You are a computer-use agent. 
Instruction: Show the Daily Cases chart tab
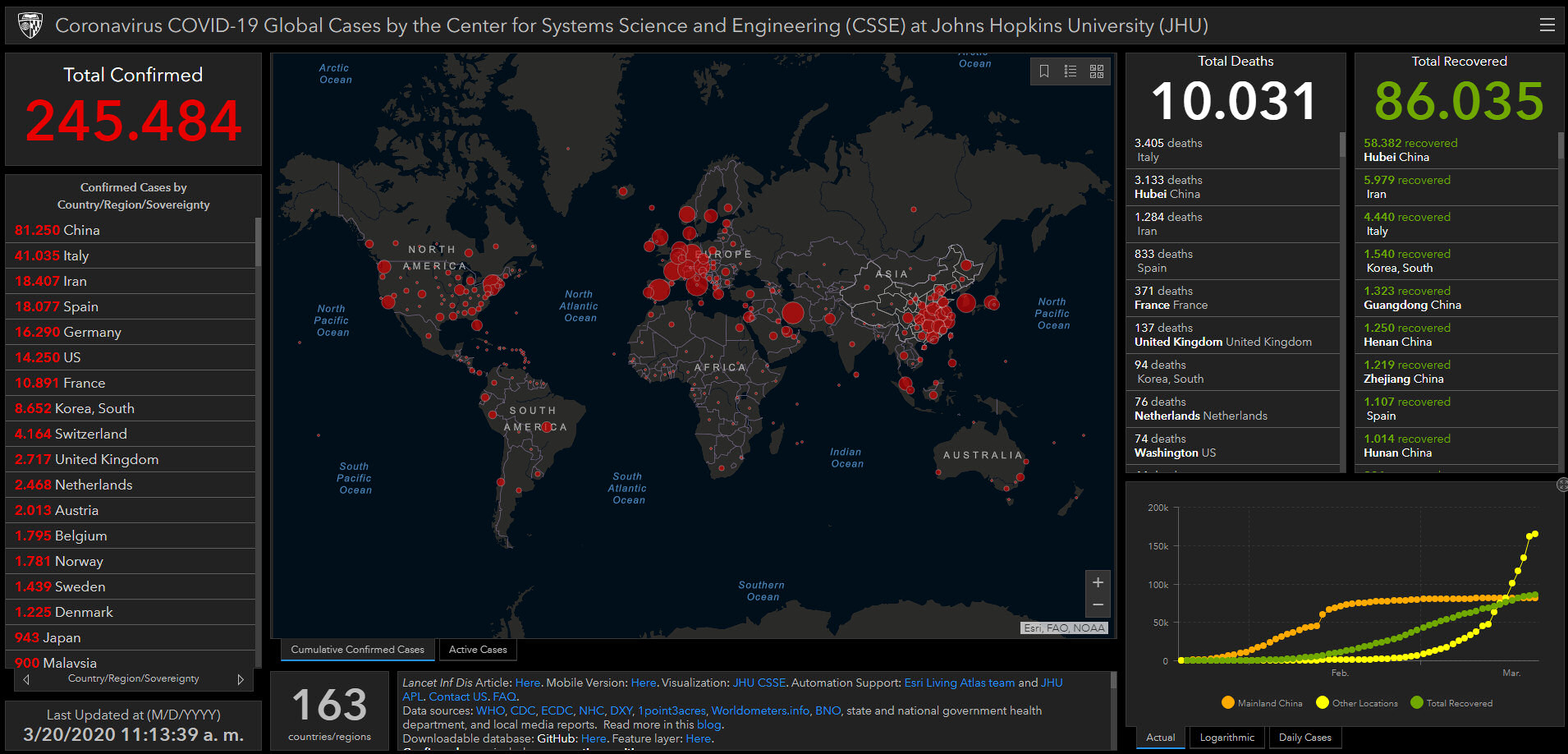pos(1304,738)
